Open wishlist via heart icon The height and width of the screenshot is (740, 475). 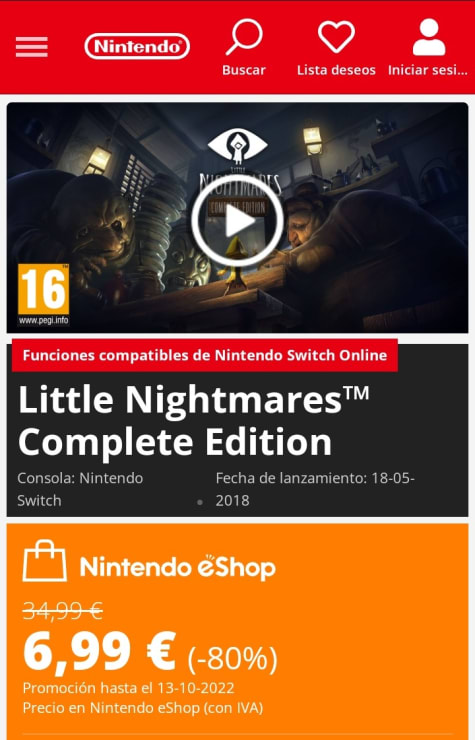336,36
